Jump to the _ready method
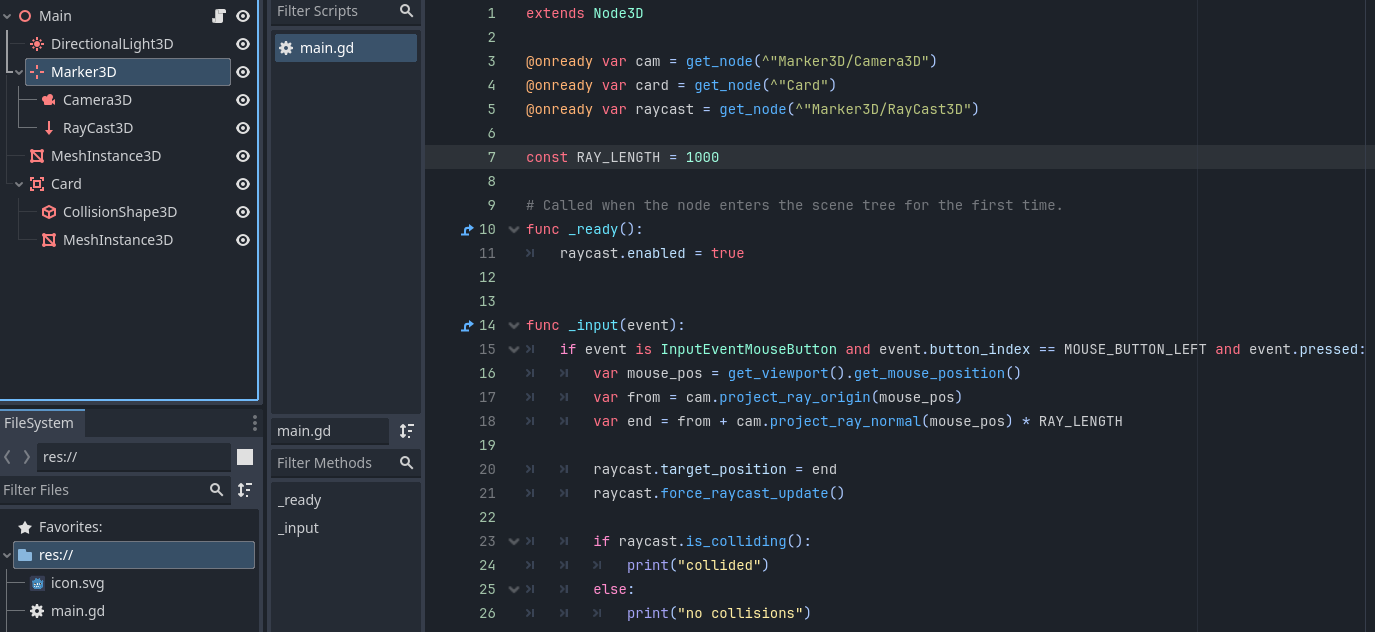This screenshot has height=632, width=1375. pos(300,500)
